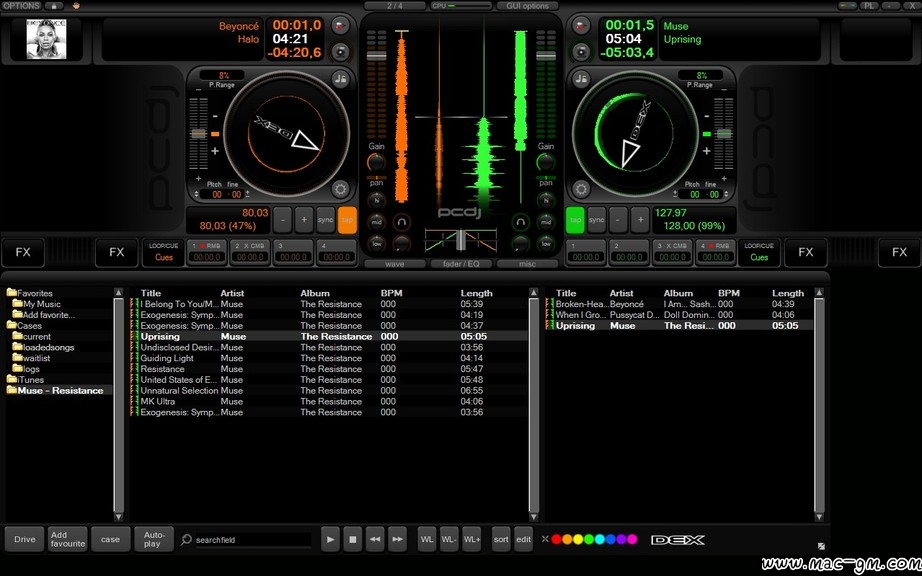Click the magnifier icon beside search field
Viewport: 922px width, 576px height.
pos(186,539)
